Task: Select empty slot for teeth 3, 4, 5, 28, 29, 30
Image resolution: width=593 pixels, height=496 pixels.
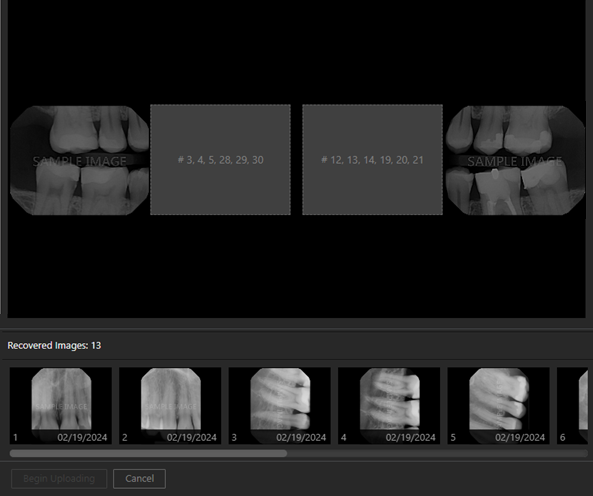Action: [x=220, y=160]
